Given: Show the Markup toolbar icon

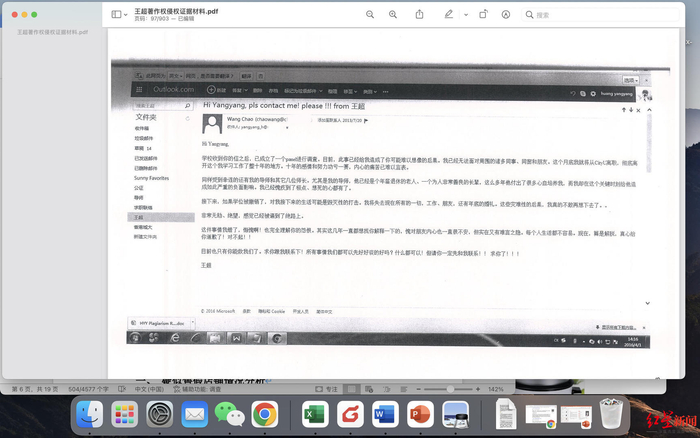Looking at the screenshot, I should point(505,15).
